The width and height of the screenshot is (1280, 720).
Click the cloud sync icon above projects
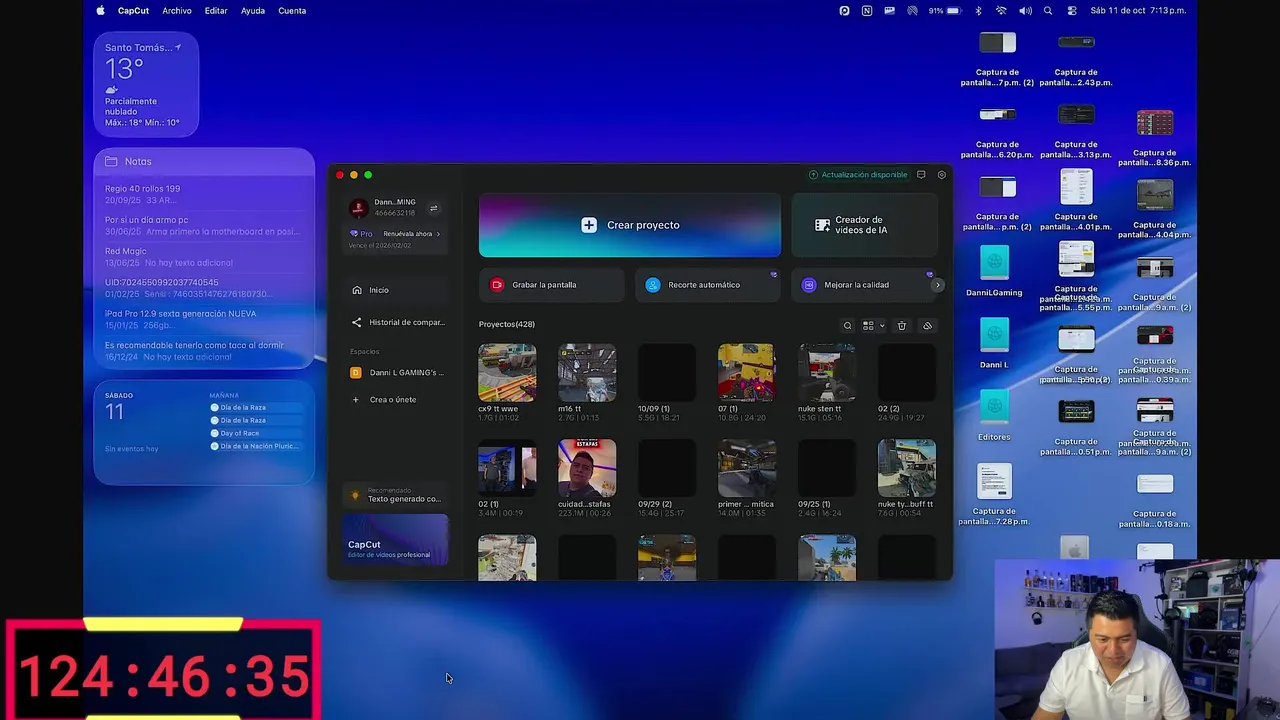click(x=927, y=326)
